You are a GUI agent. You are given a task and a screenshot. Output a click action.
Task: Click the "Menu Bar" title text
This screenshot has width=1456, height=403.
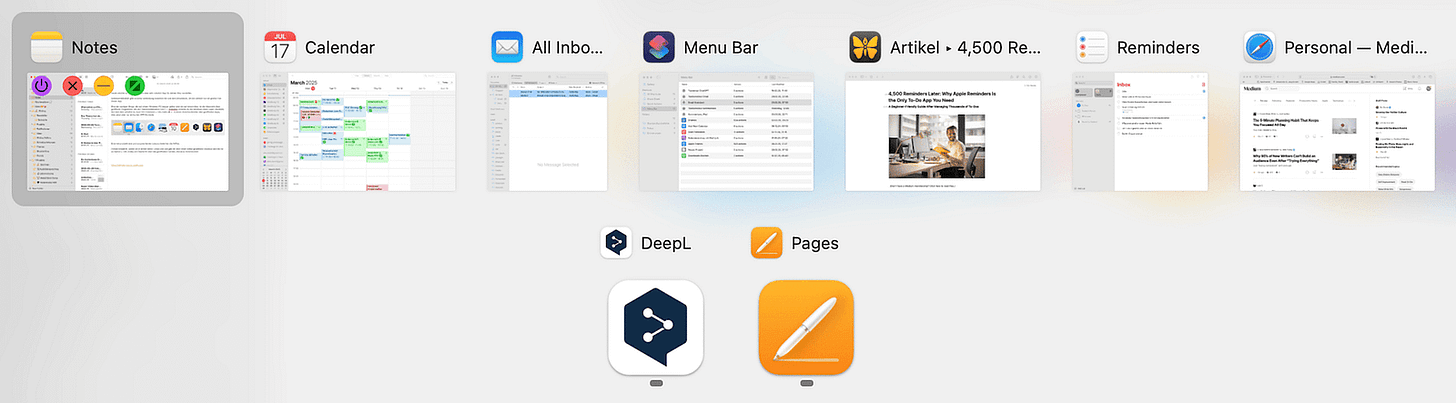[x=721, y=48]
